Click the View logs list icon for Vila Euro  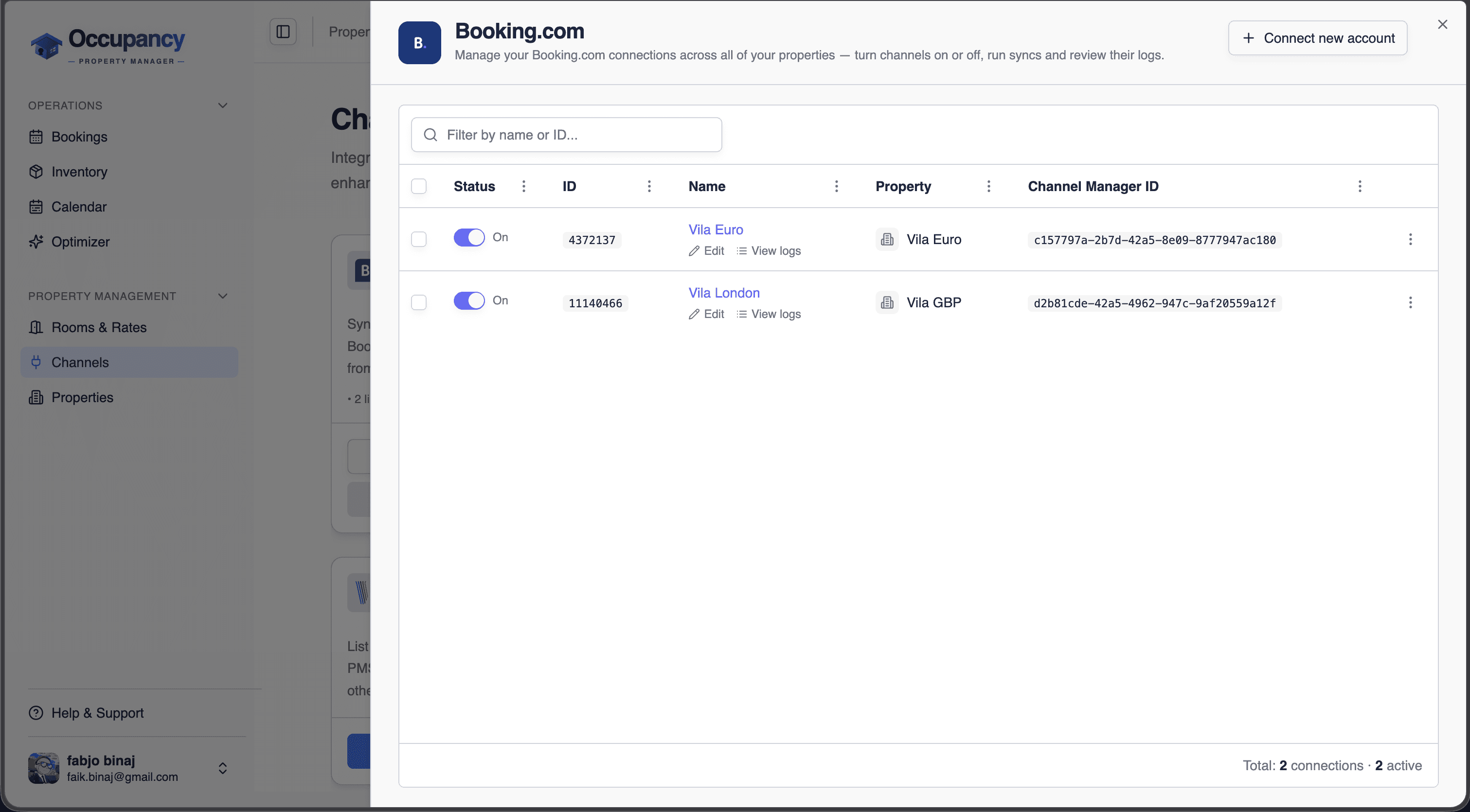click(741, 251)
